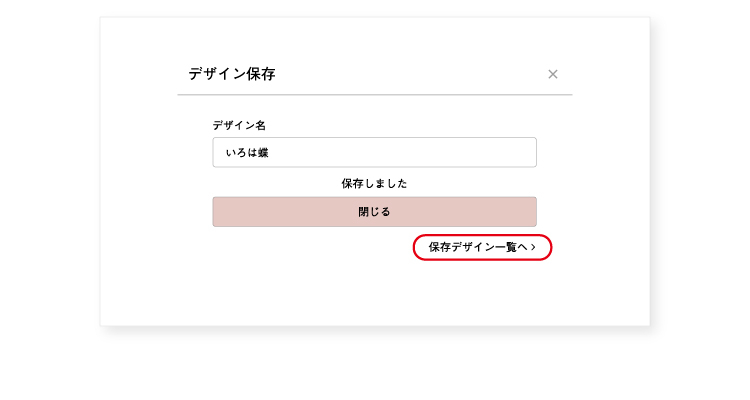Screen dimensions: 750x400
Task: Click the blank area below the saved designs link
Action: pos(480,292)
